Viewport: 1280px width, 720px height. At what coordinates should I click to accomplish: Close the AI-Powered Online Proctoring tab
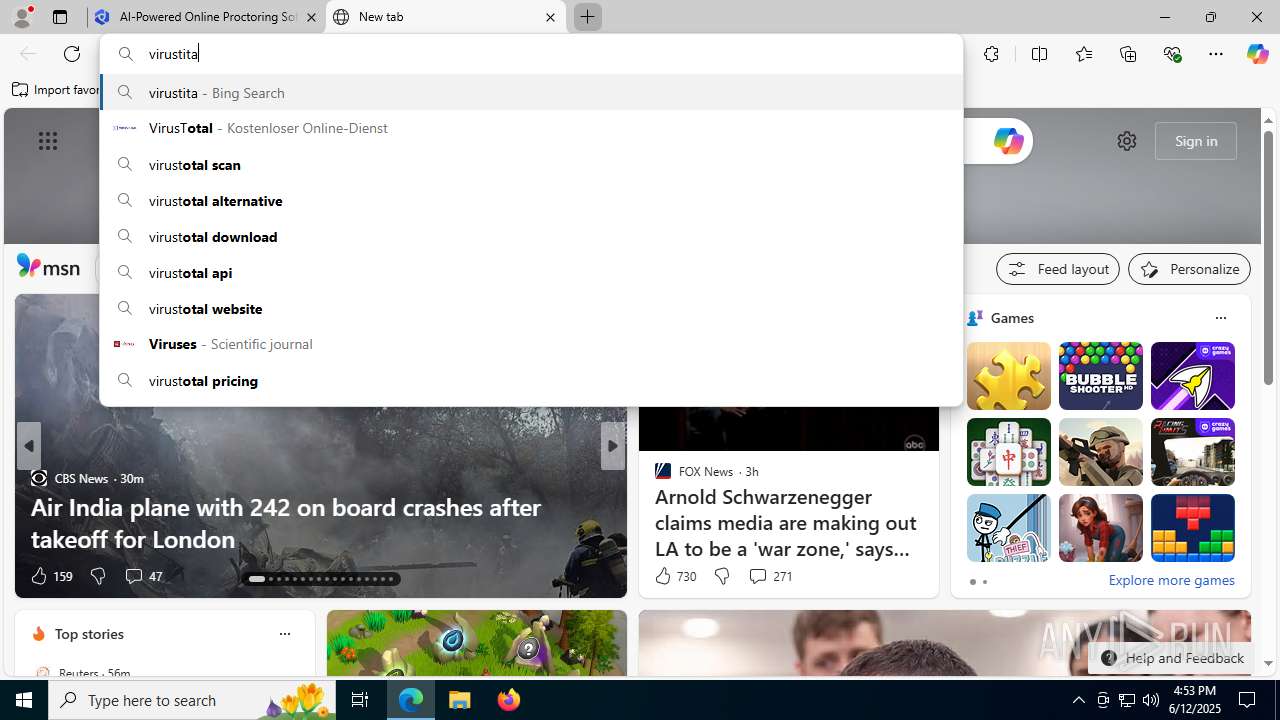click(311, 17)
